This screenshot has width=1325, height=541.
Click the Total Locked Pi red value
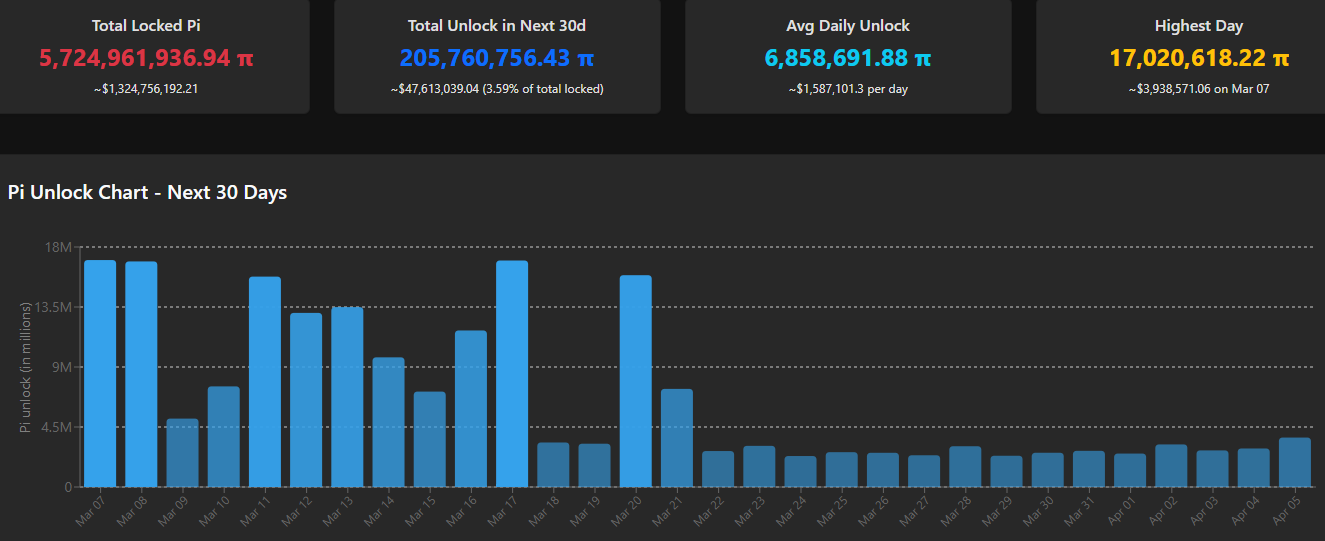click(146, 59)
